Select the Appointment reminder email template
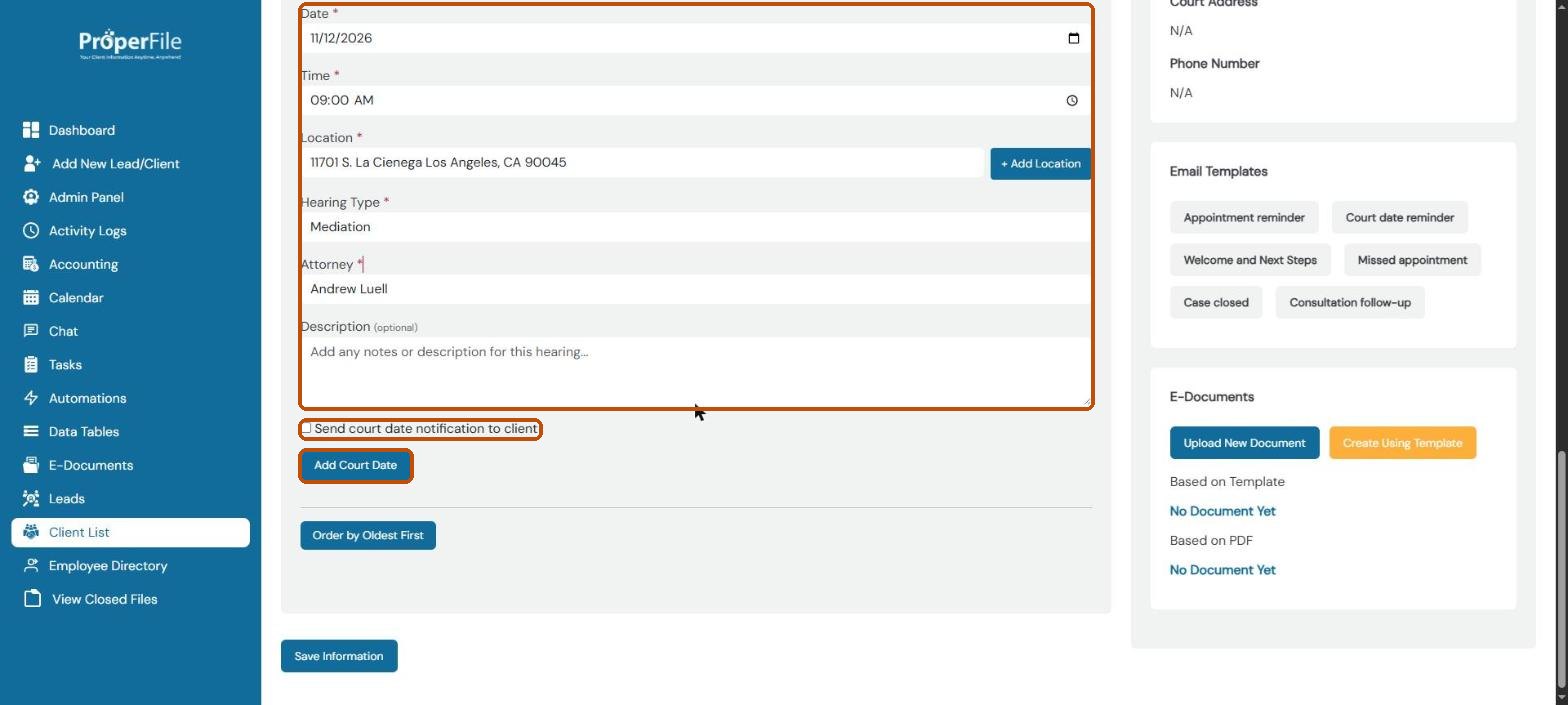Viewport: 1568px width, 705px height. [x=1244, y=218]
